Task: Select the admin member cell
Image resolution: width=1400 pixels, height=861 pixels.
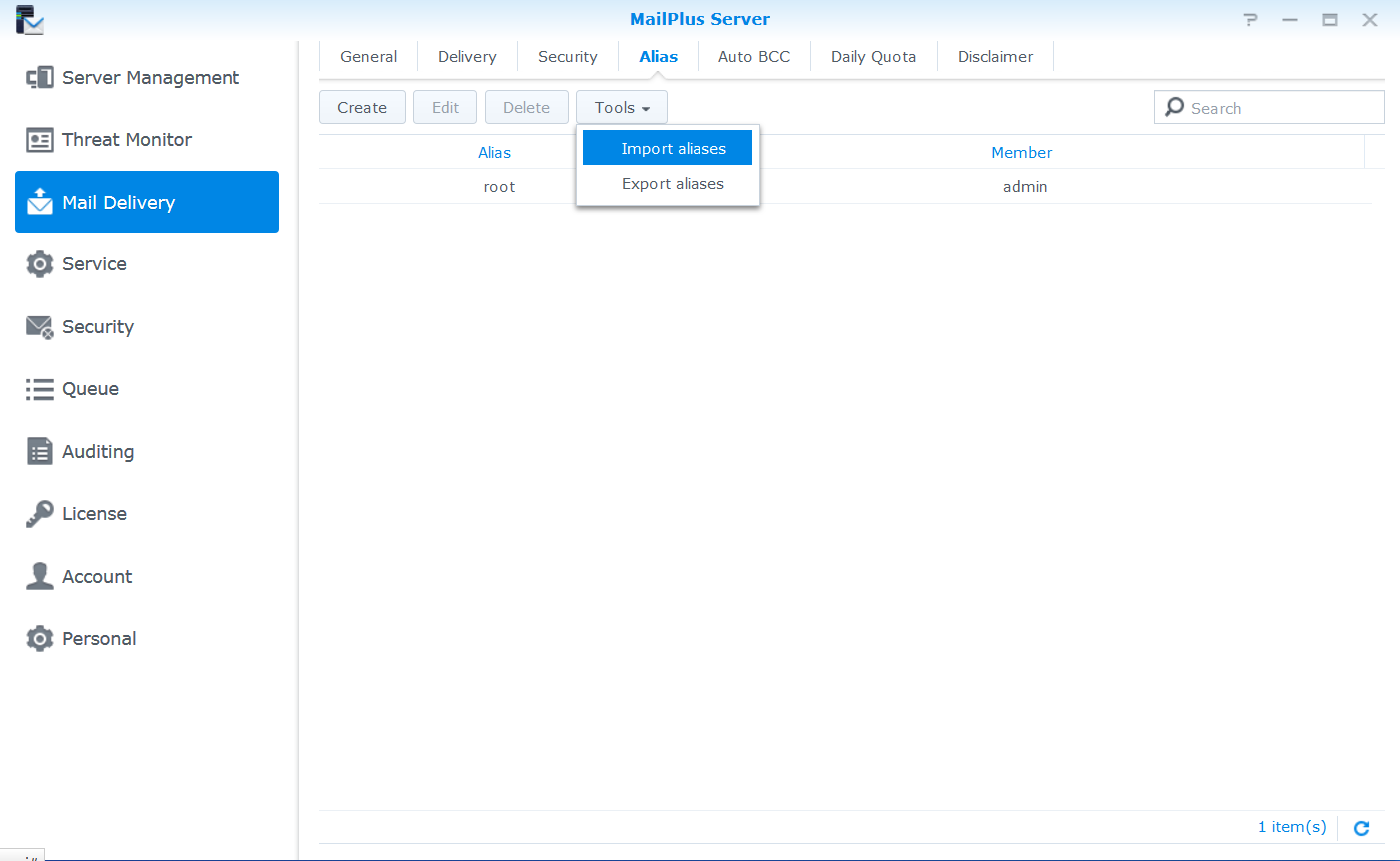Action: coord(1025,187)
